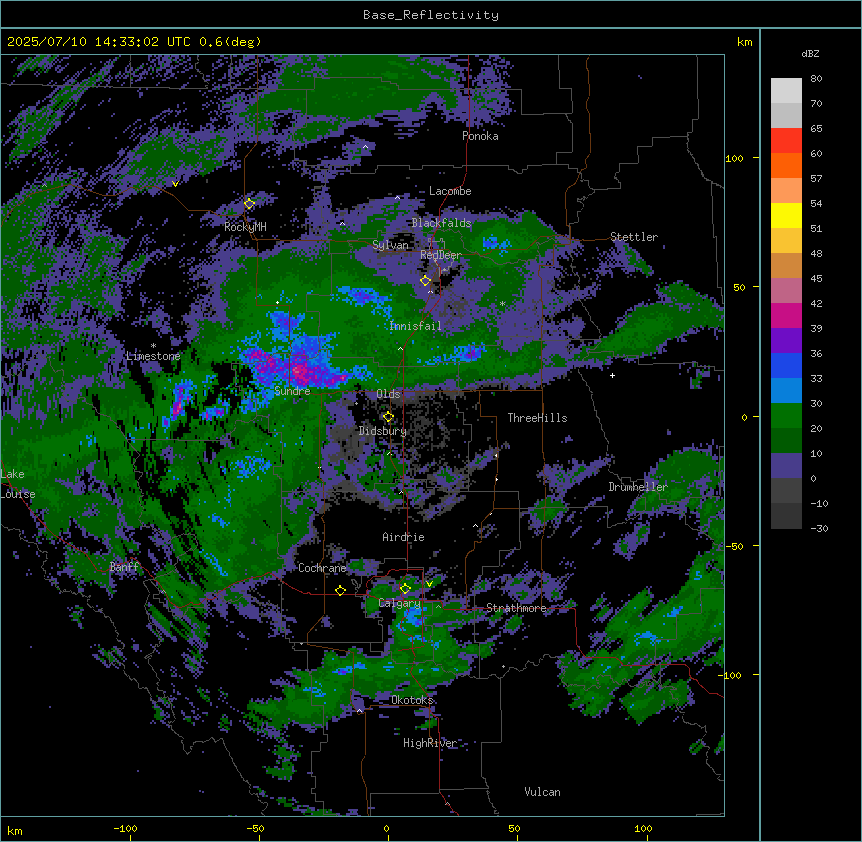Viewport: 862px width, 842px height.
Task: Click the yellow diamond marker between Olds and Didsbury
Action: point(388,417)
